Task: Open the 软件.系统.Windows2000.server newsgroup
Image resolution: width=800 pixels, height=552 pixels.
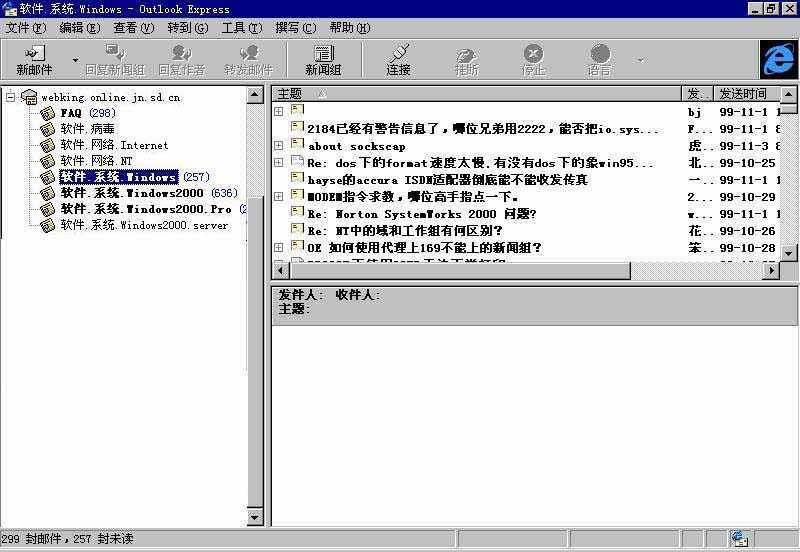Action: coord(144,224)
